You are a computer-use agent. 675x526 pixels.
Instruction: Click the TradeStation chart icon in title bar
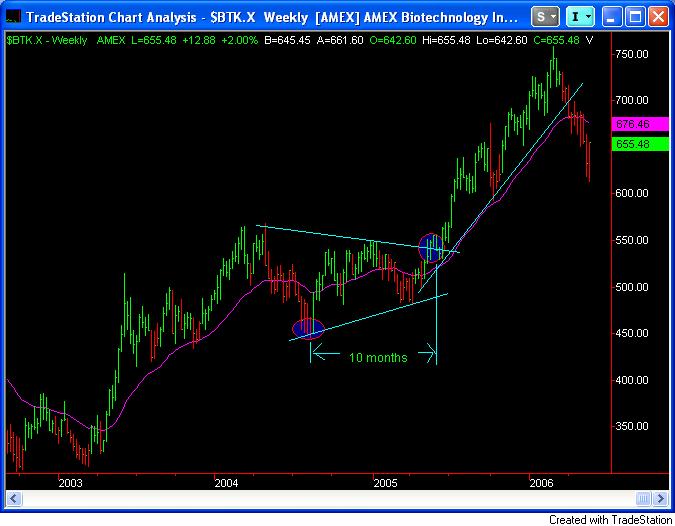click(x=13, y=17)
